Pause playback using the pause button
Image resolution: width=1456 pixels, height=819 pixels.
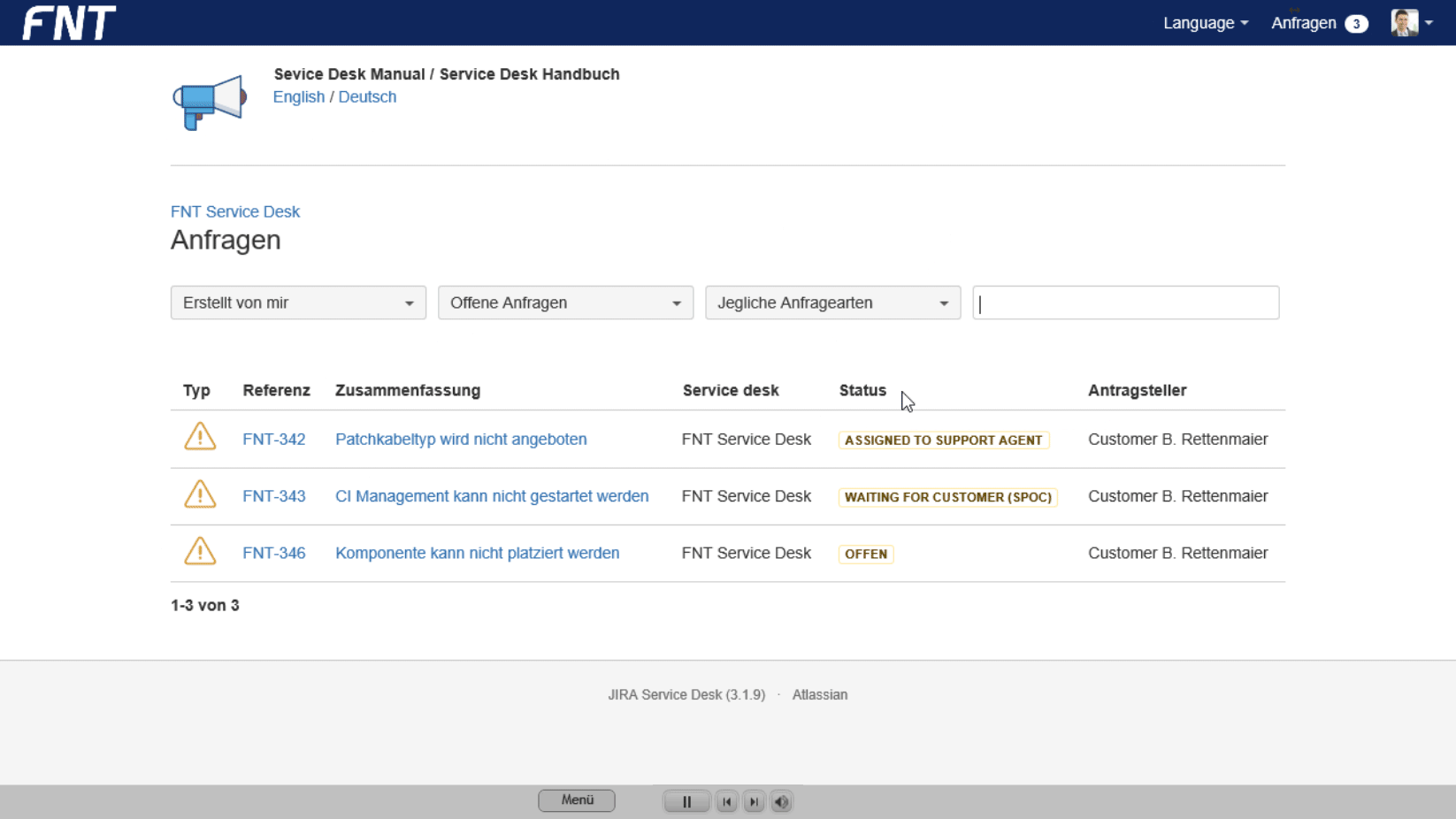[686, 801]
